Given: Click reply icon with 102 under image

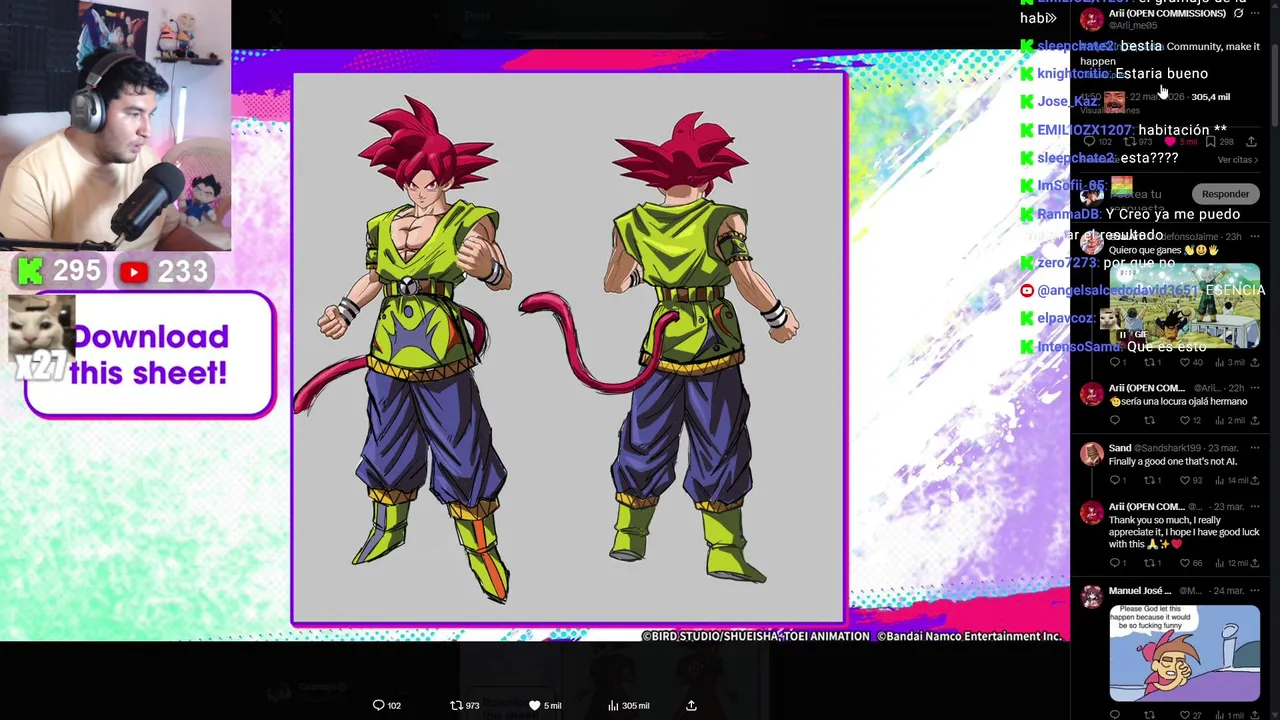Looking at the screenshot, I should pos(379,706).
